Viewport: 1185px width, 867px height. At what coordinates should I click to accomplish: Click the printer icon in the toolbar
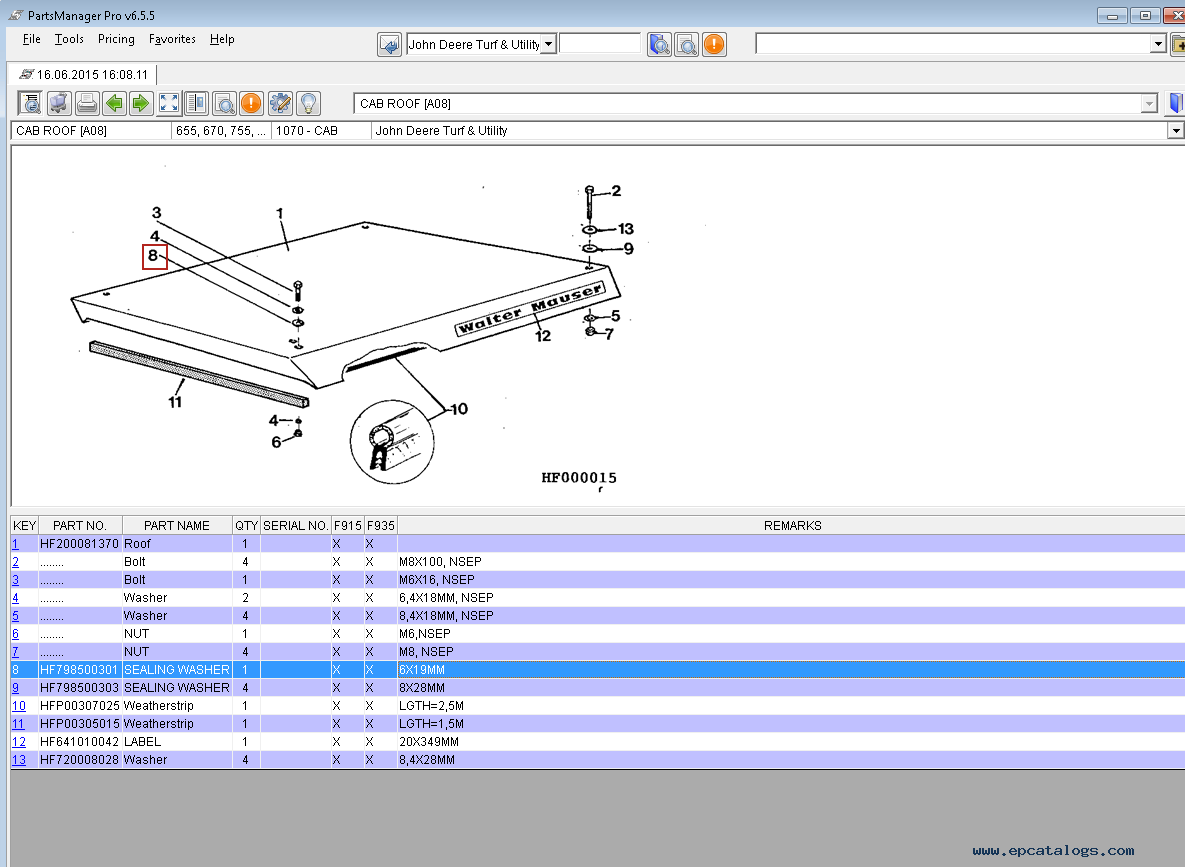(x=87, y=103)
